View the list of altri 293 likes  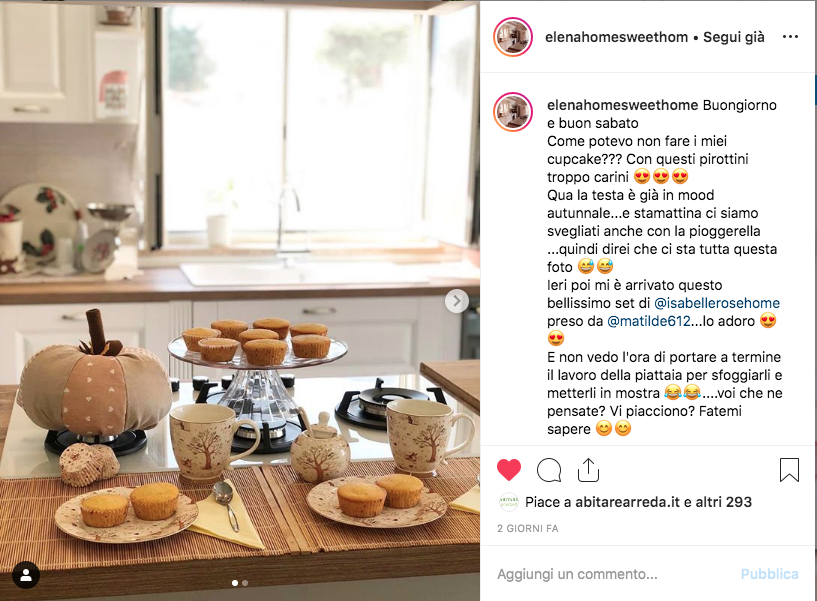[x=723, y=502]
